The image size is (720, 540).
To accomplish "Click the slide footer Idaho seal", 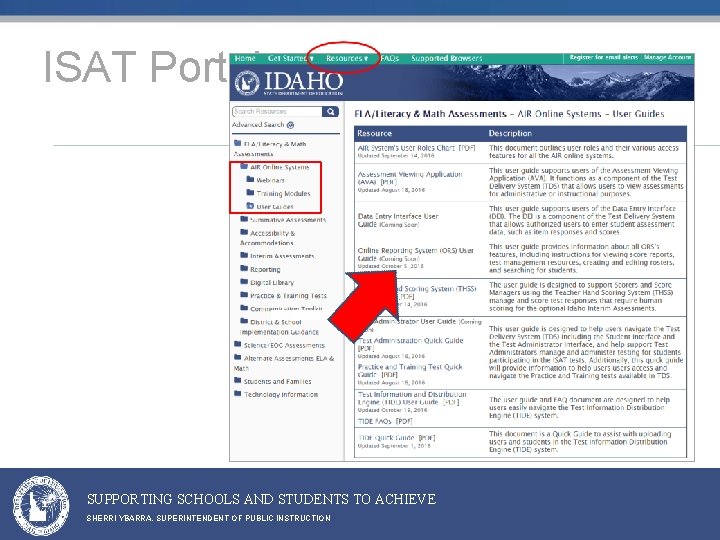I will [x=41, y=506].
